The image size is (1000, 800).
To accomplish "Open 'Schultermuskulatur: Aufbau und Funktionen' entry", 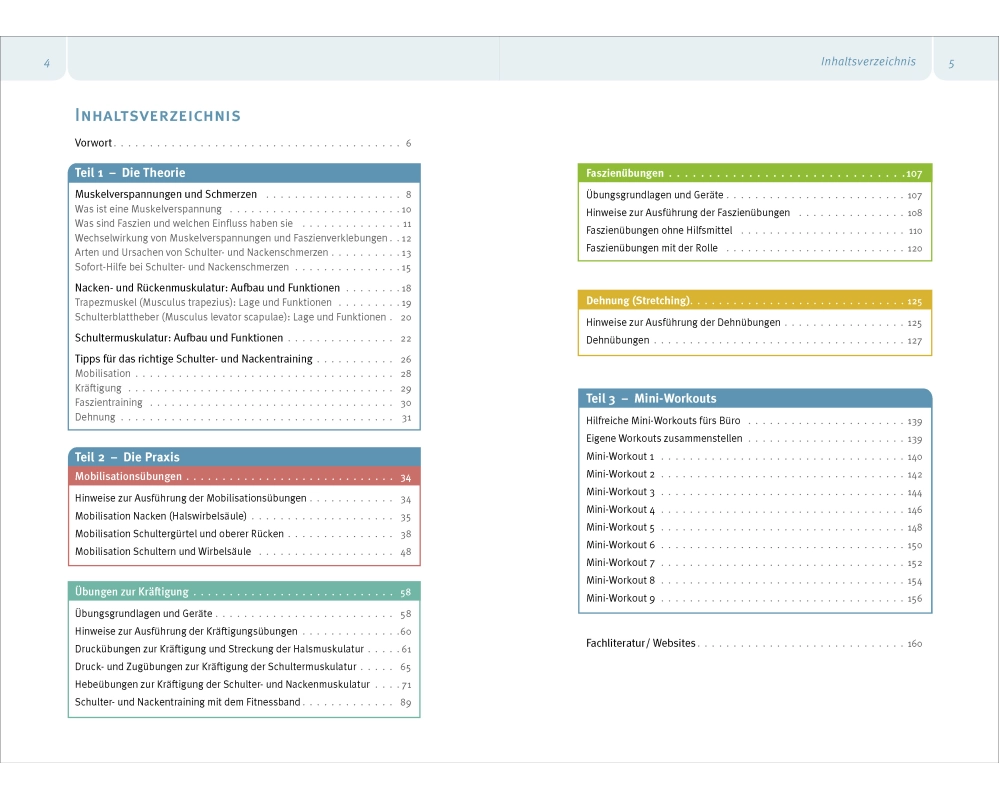I will coord(179,338).
